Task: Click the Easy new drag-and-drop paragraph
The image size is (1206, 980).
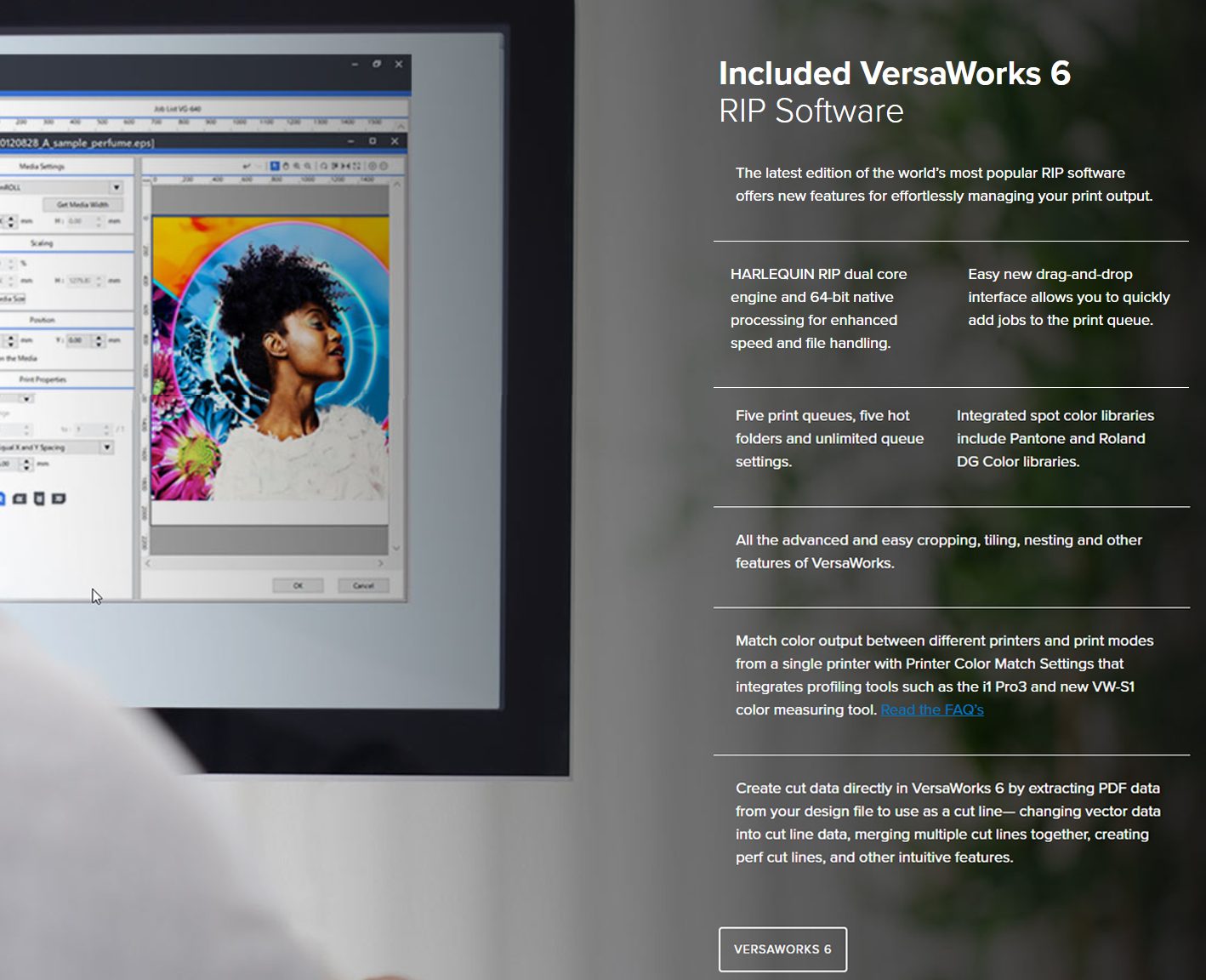Action: 1069,297
